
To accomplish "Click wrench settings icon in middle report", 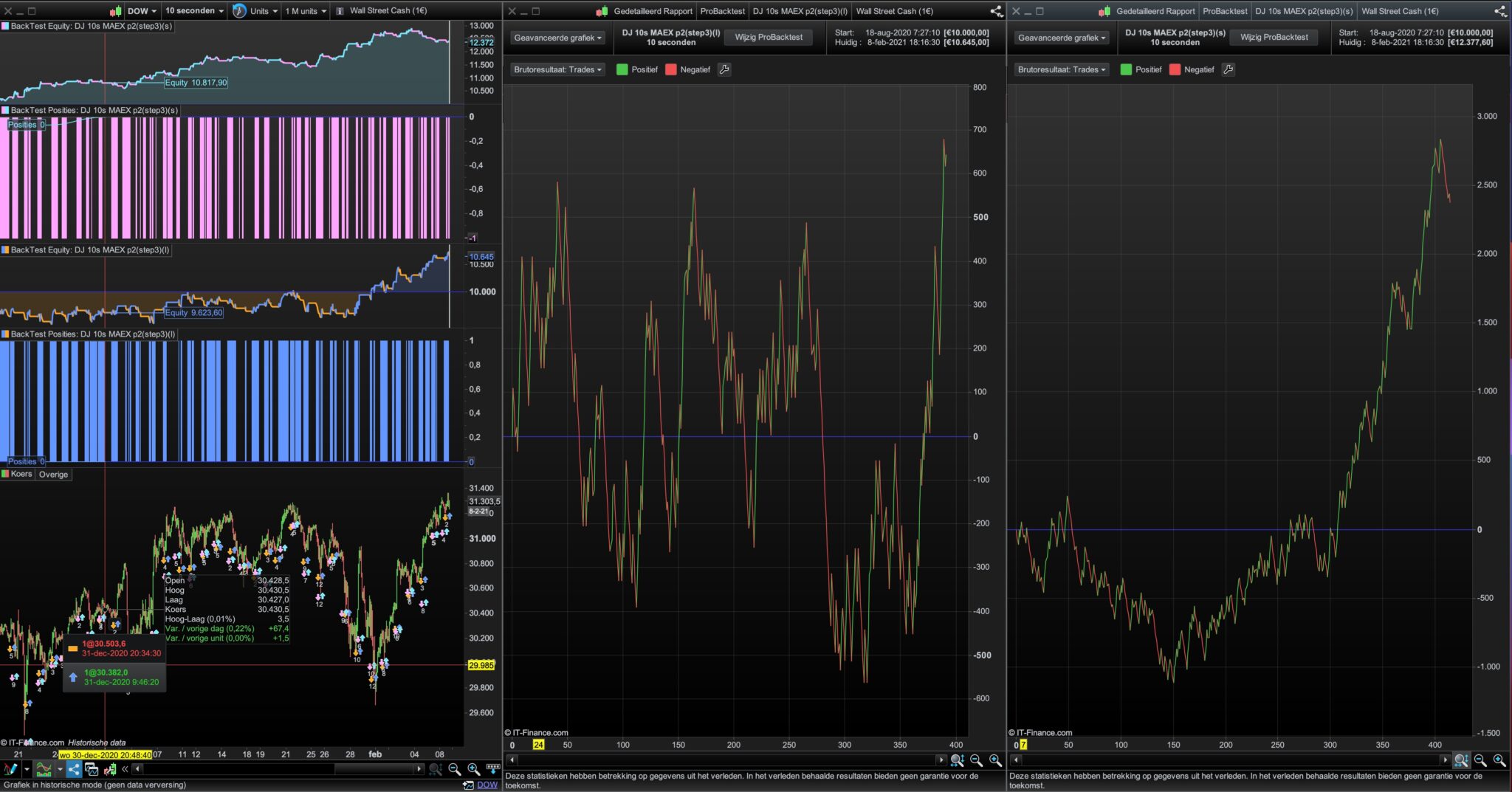I will [724, 69].
